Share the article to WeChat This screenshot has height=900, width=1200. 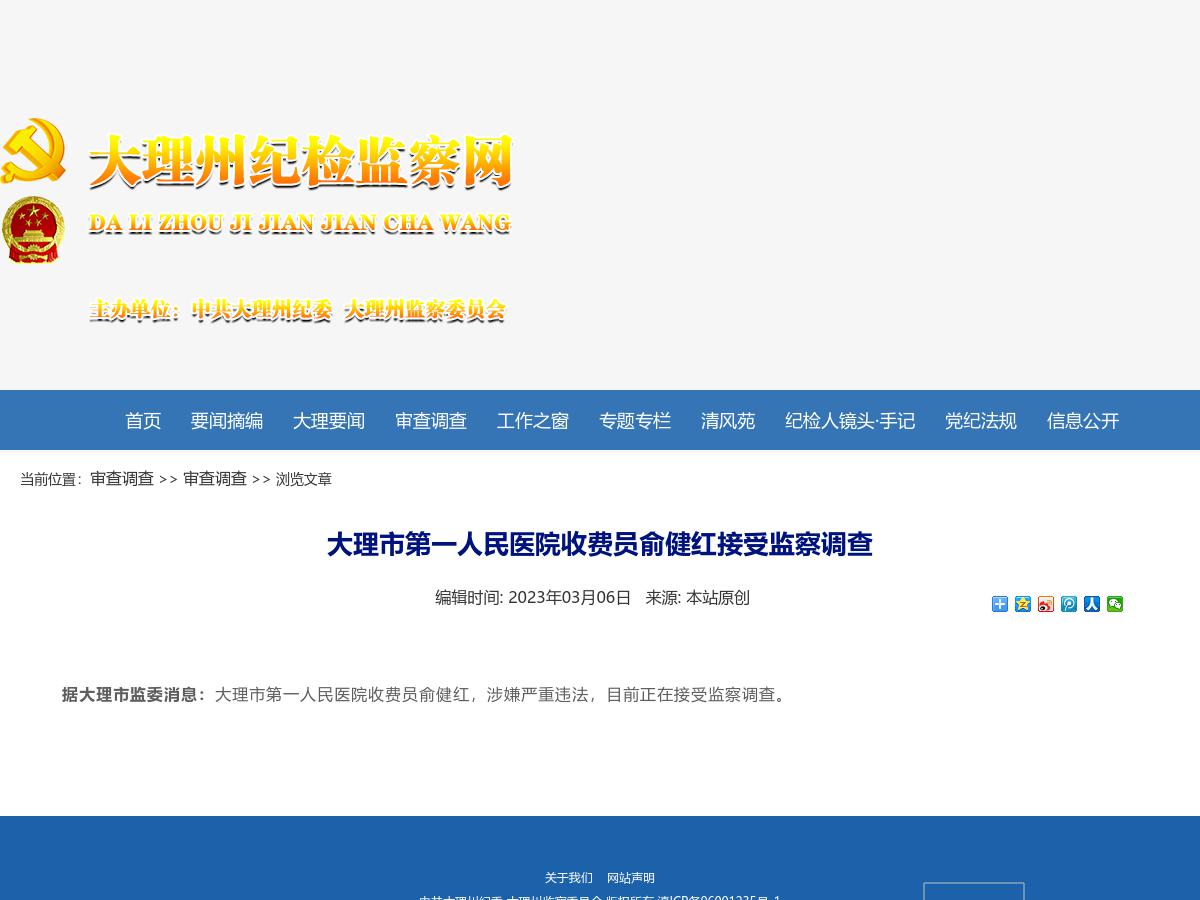(1115, 604)
